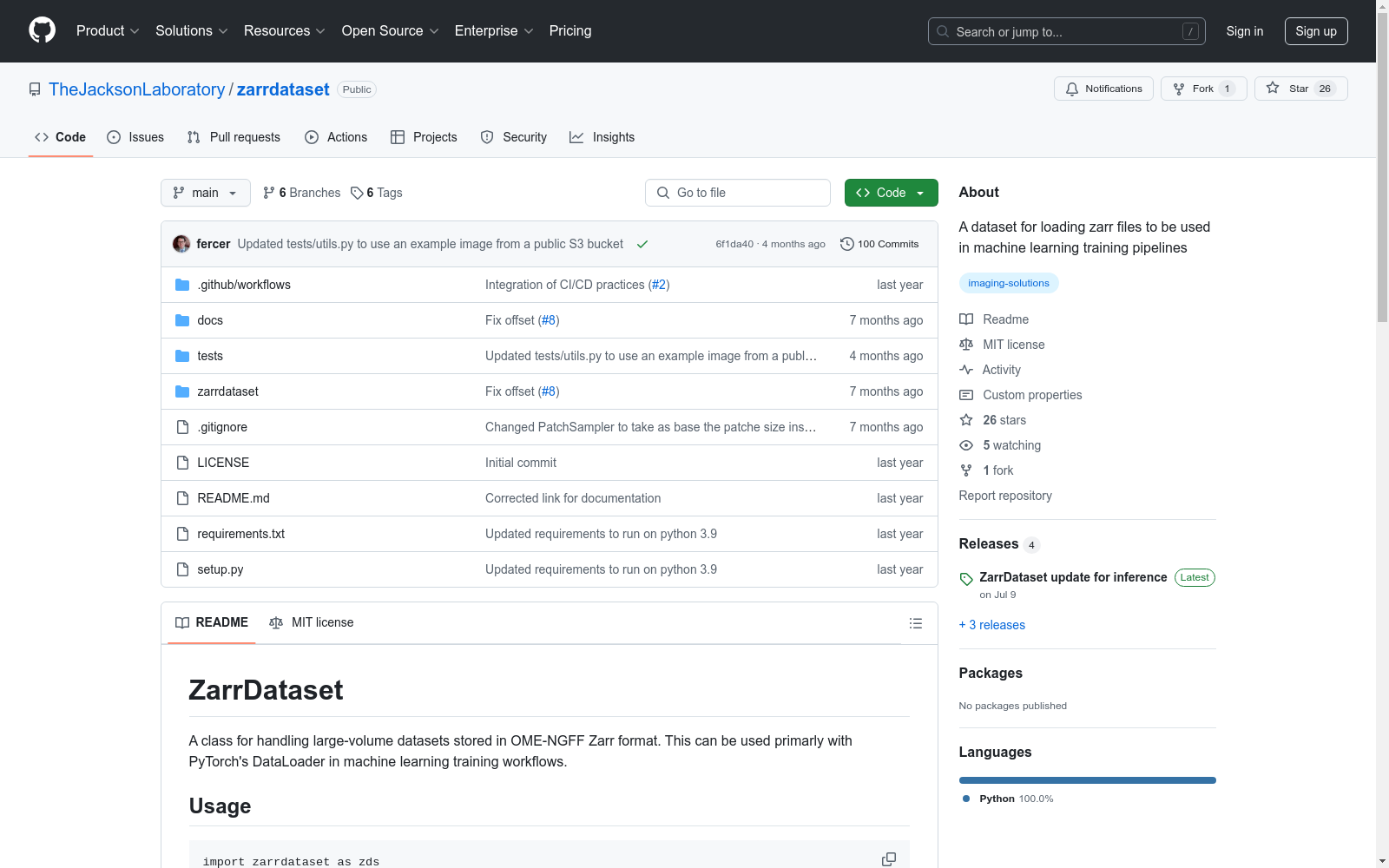
Task: Click the Python language bar
Action: point(1088,780)
